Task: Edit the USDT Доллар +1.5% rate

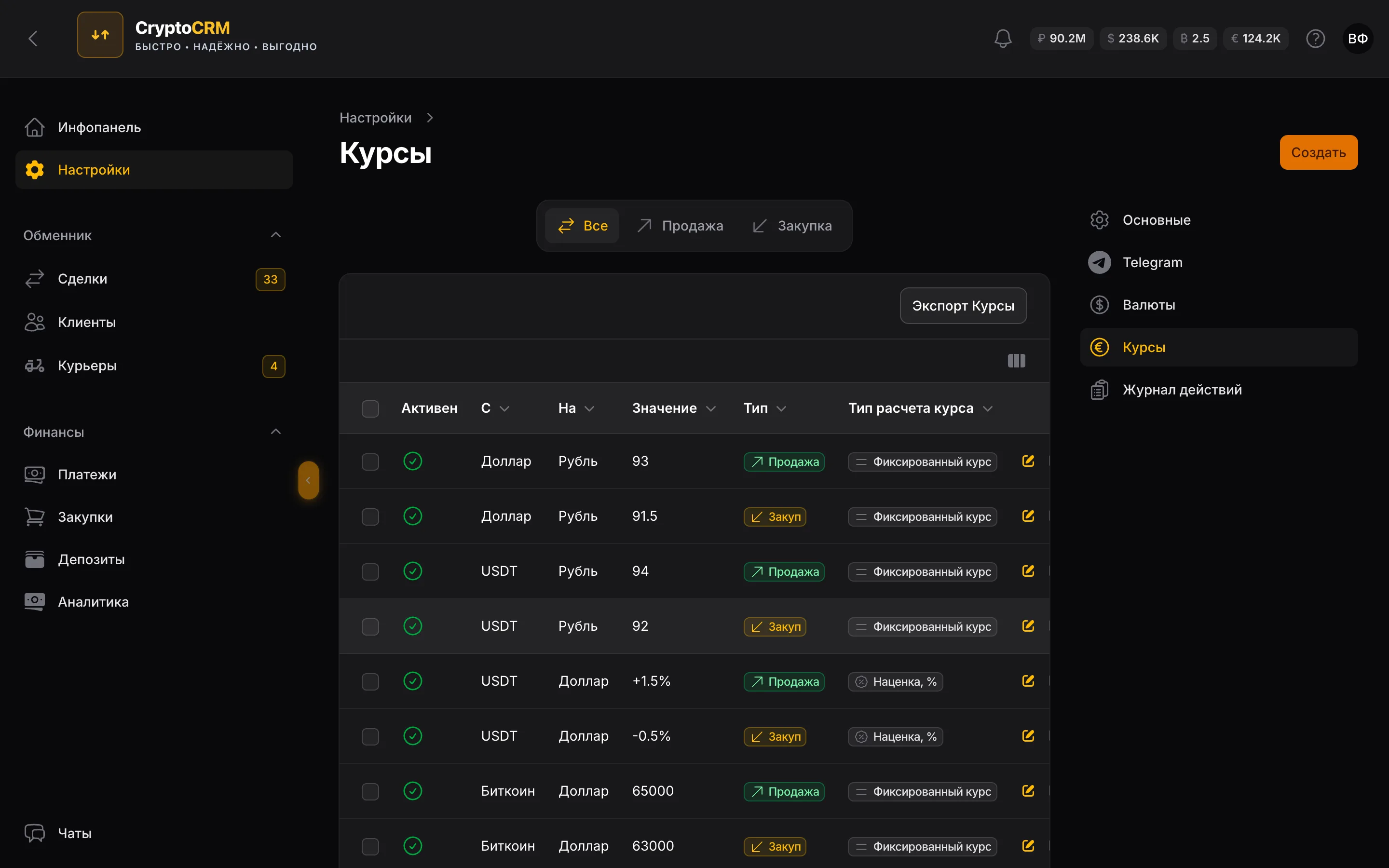Action: pyautogui.click(x=1028, y=681)
